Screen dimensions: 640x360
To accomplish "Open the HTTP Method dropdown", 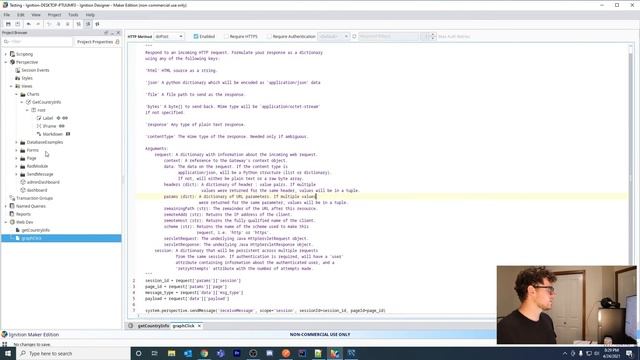I will [169, 36].
